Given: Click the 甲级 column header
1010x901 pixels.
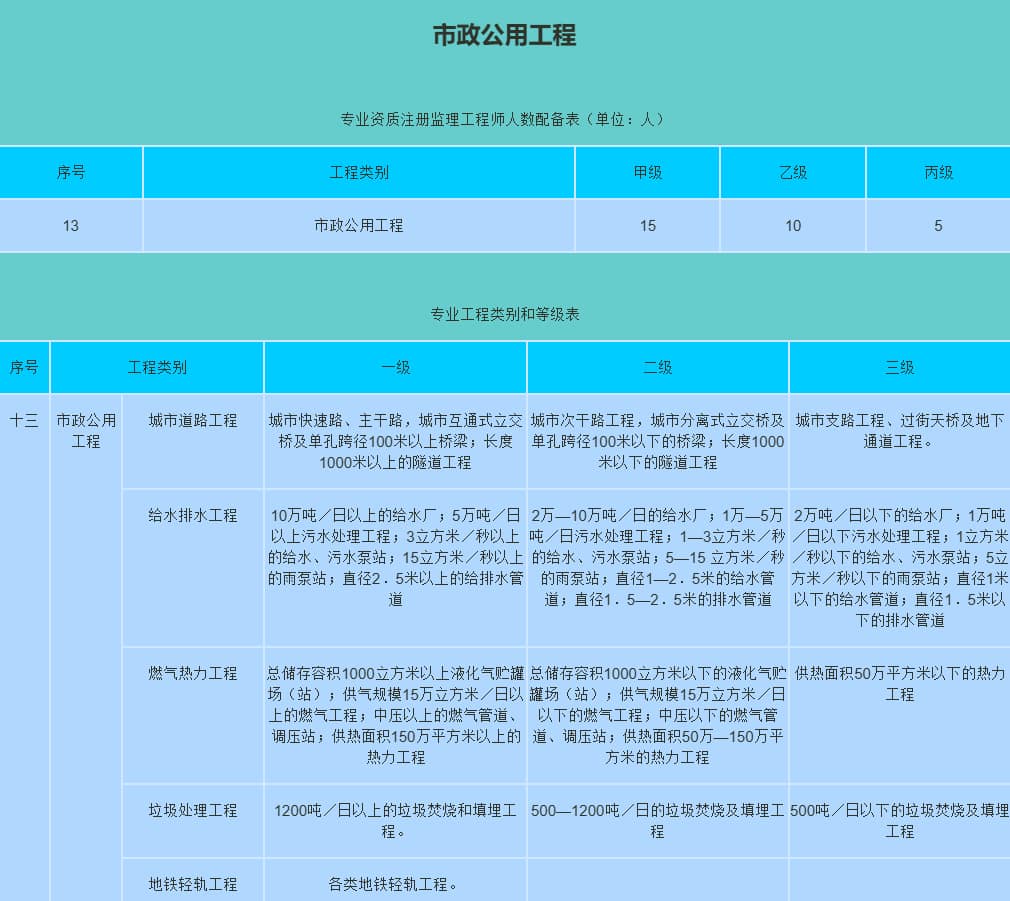Looking at the screenshot, I should [x=647, y=172].
